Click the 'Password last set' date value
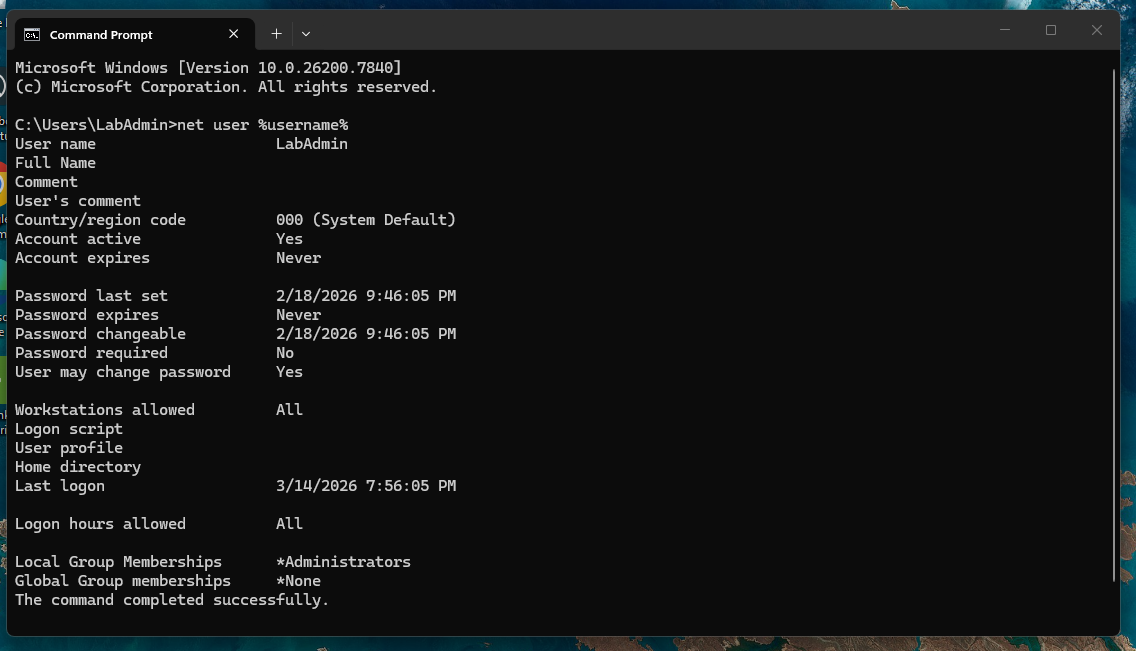Viewport: 1136px width, 651px height. click(366, 295)
